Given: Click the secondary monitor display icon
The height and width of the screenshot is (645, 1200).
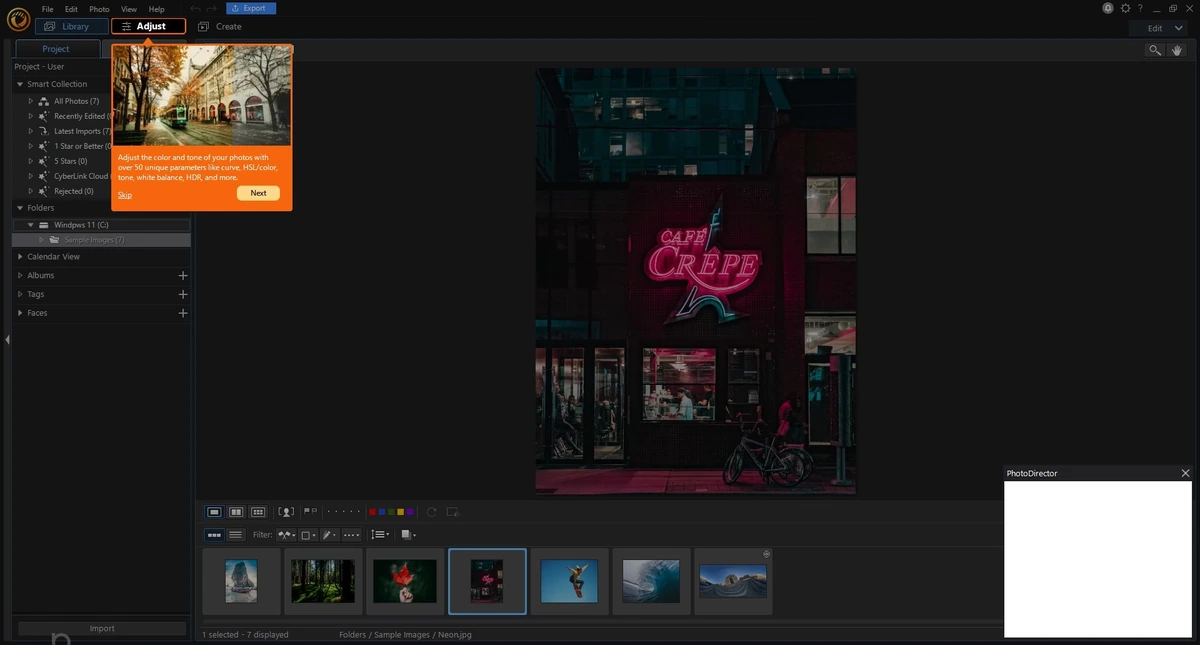Looking at the screenshot, I should coord(452,512).
